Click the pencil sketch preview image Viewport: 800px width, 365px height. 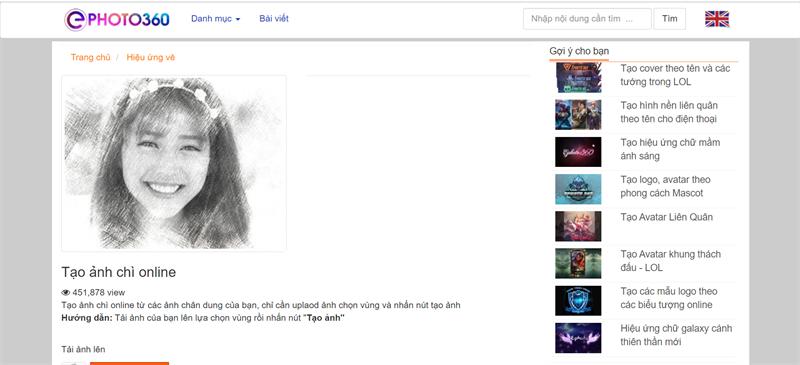pyautogui.click(x=173, y=163)
